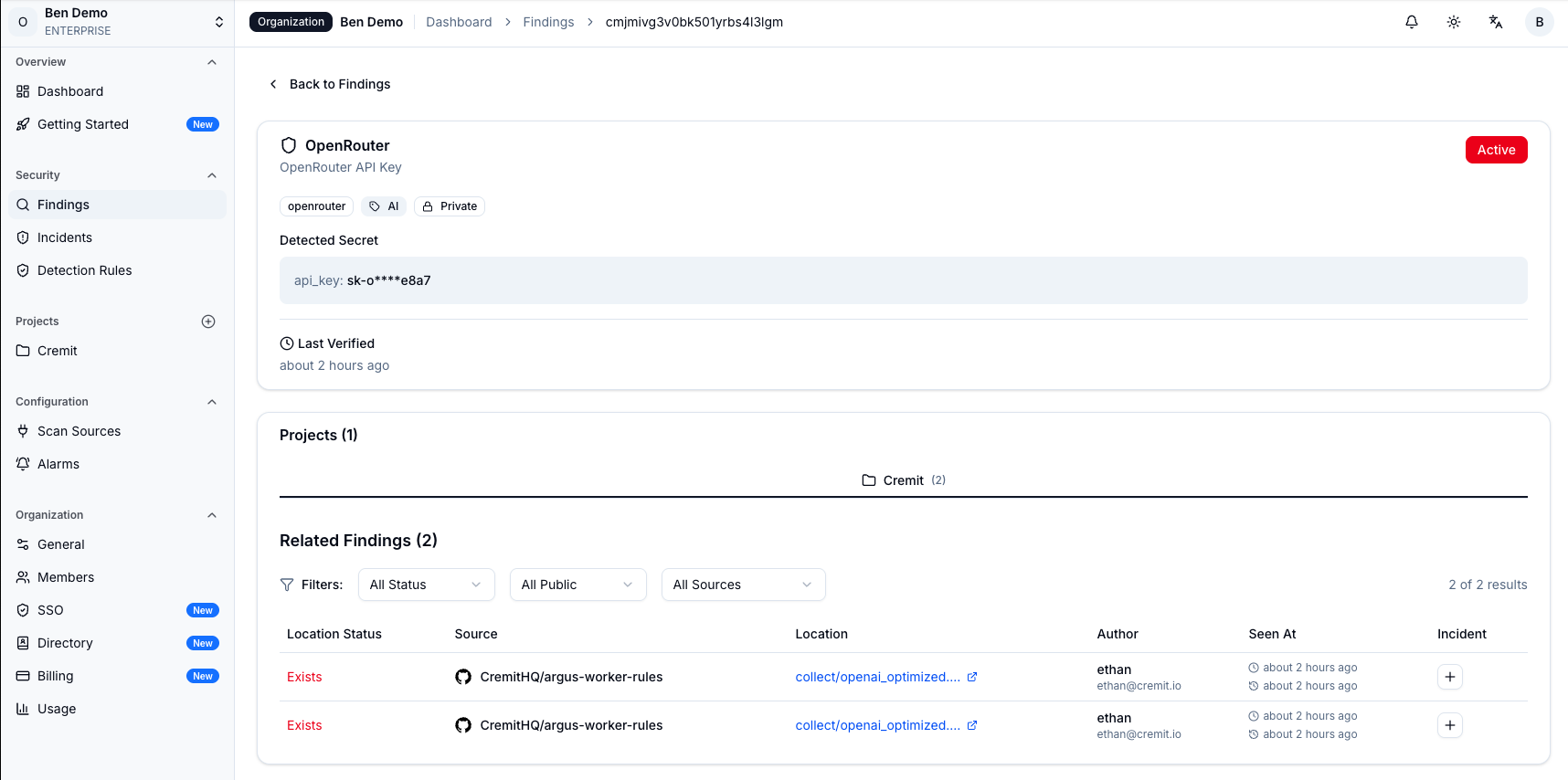Open the user avatar B menu

click(1540, 22)
